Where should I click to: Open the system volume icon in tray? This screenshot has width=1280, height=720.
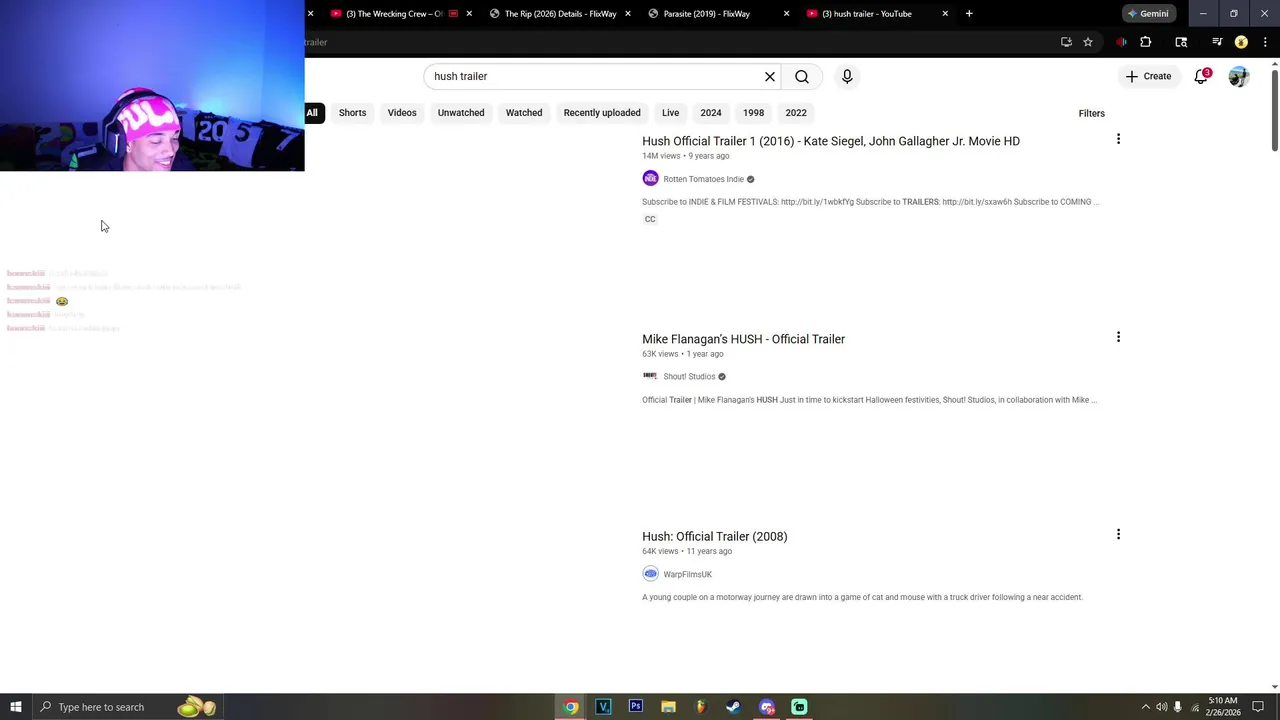coord(1162,707)
